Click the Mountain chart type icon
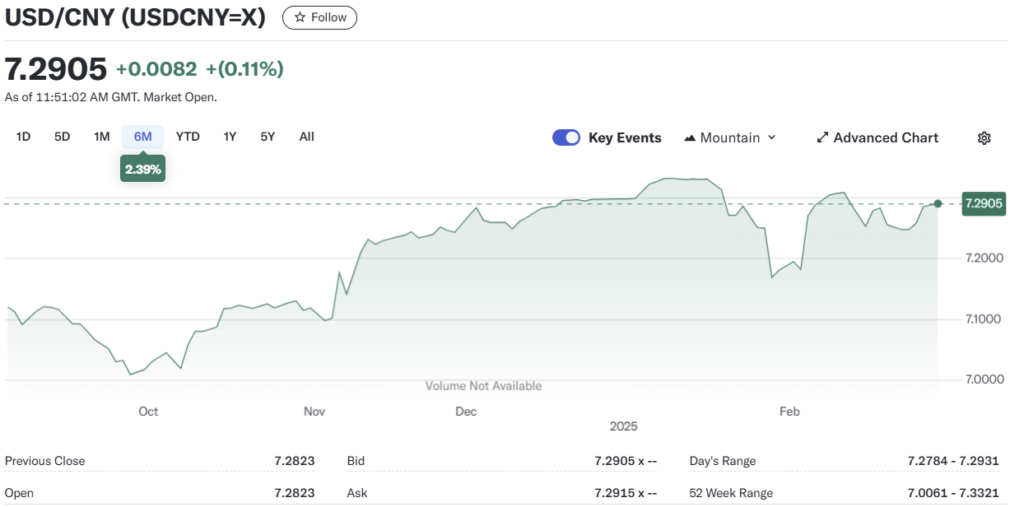 [x=690, y=138]
